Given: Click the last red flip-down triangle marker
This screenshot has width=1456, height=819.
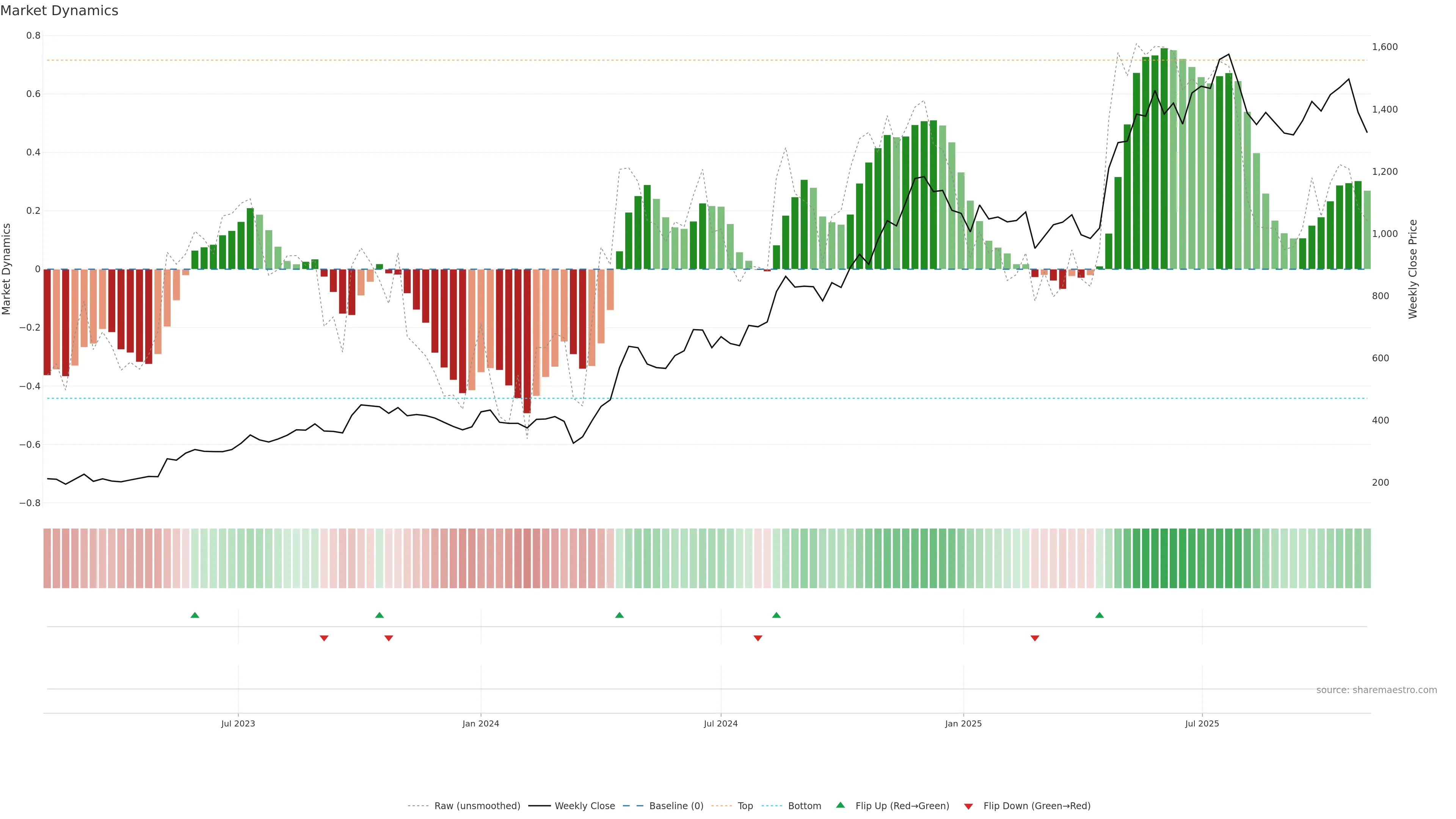Looking at the screenshot, I should click(x=1035, y=638).
